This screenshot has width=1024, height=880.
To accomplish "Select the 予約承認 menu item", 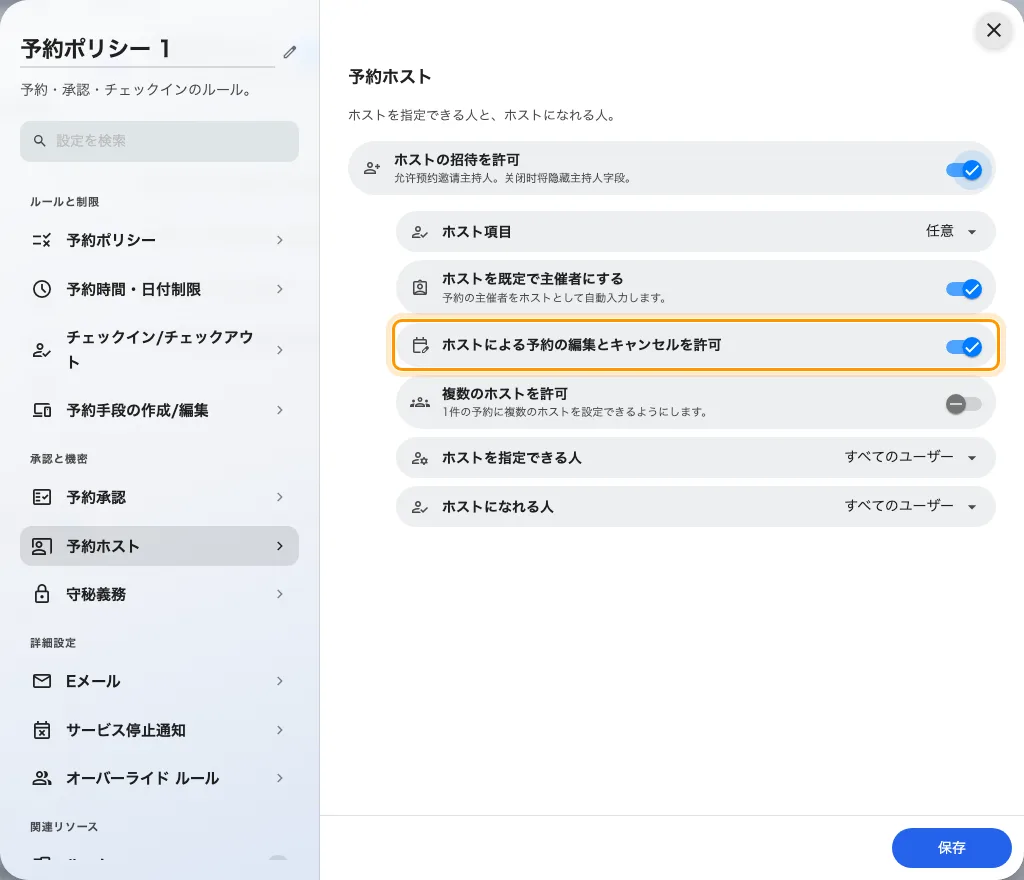I will pos(159,497).
